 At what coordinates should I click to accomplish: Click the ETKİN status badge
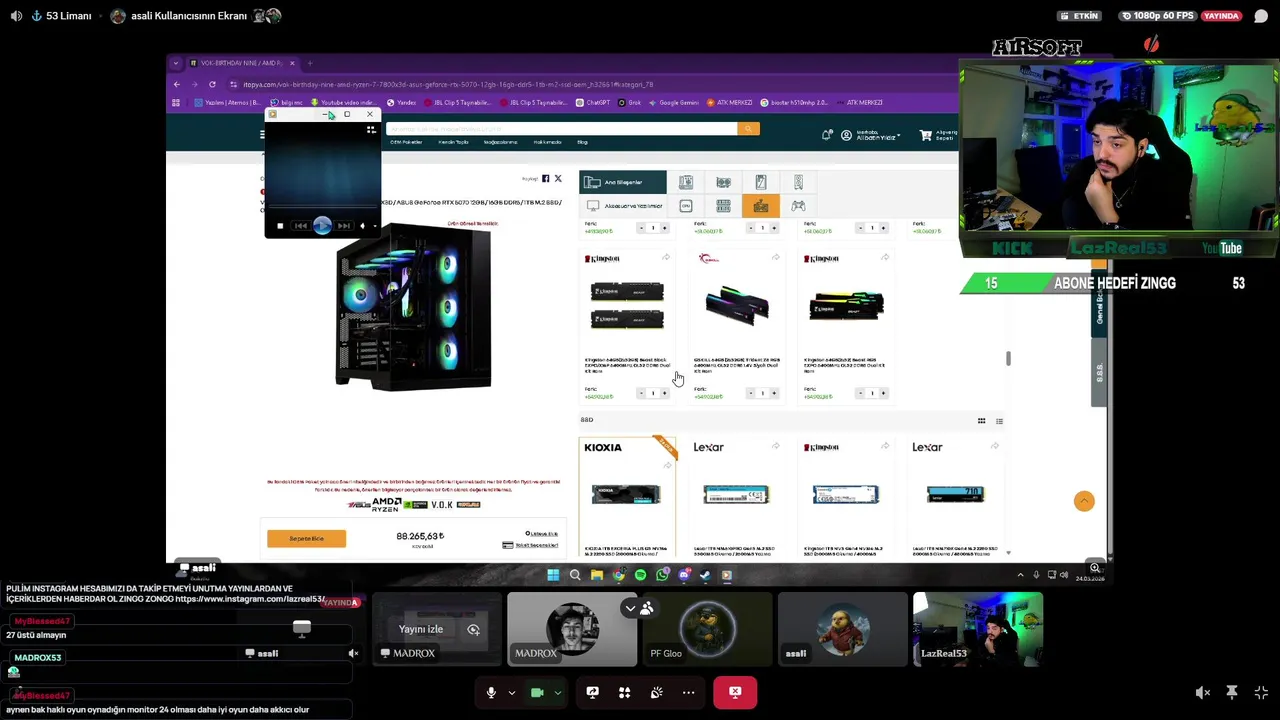pos(1080,16)
